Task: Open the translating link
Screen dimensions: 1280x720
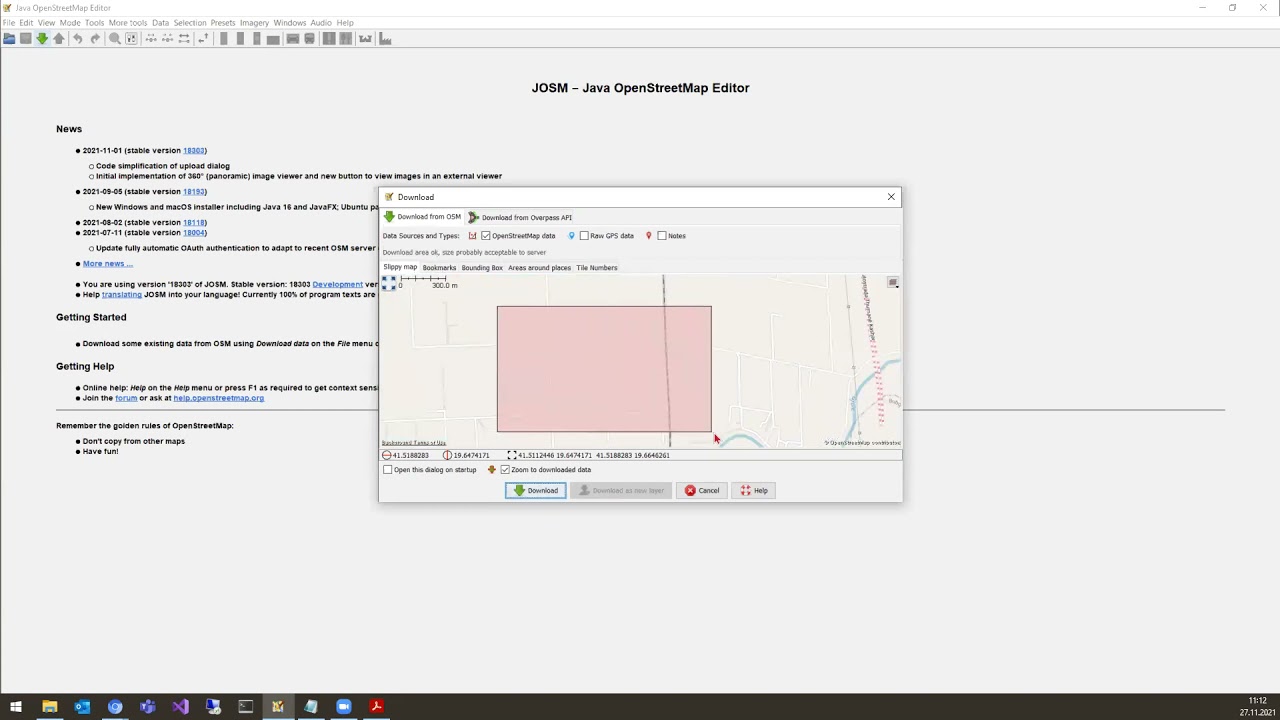Action: pyautogui.click(x=121, y=294)
